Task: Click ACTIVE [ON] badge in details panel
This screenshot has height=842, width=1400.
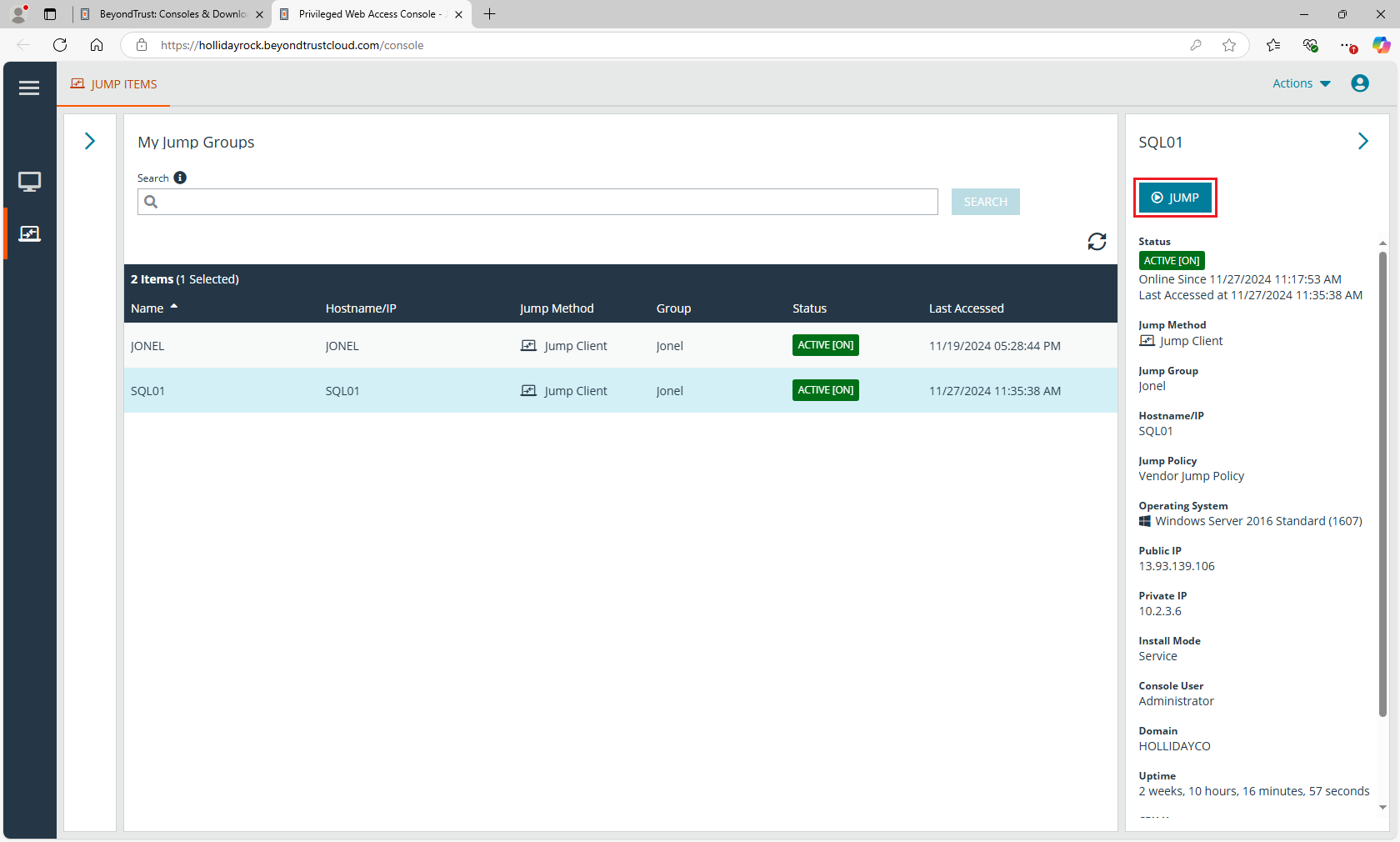Action: pos(1172,261)
